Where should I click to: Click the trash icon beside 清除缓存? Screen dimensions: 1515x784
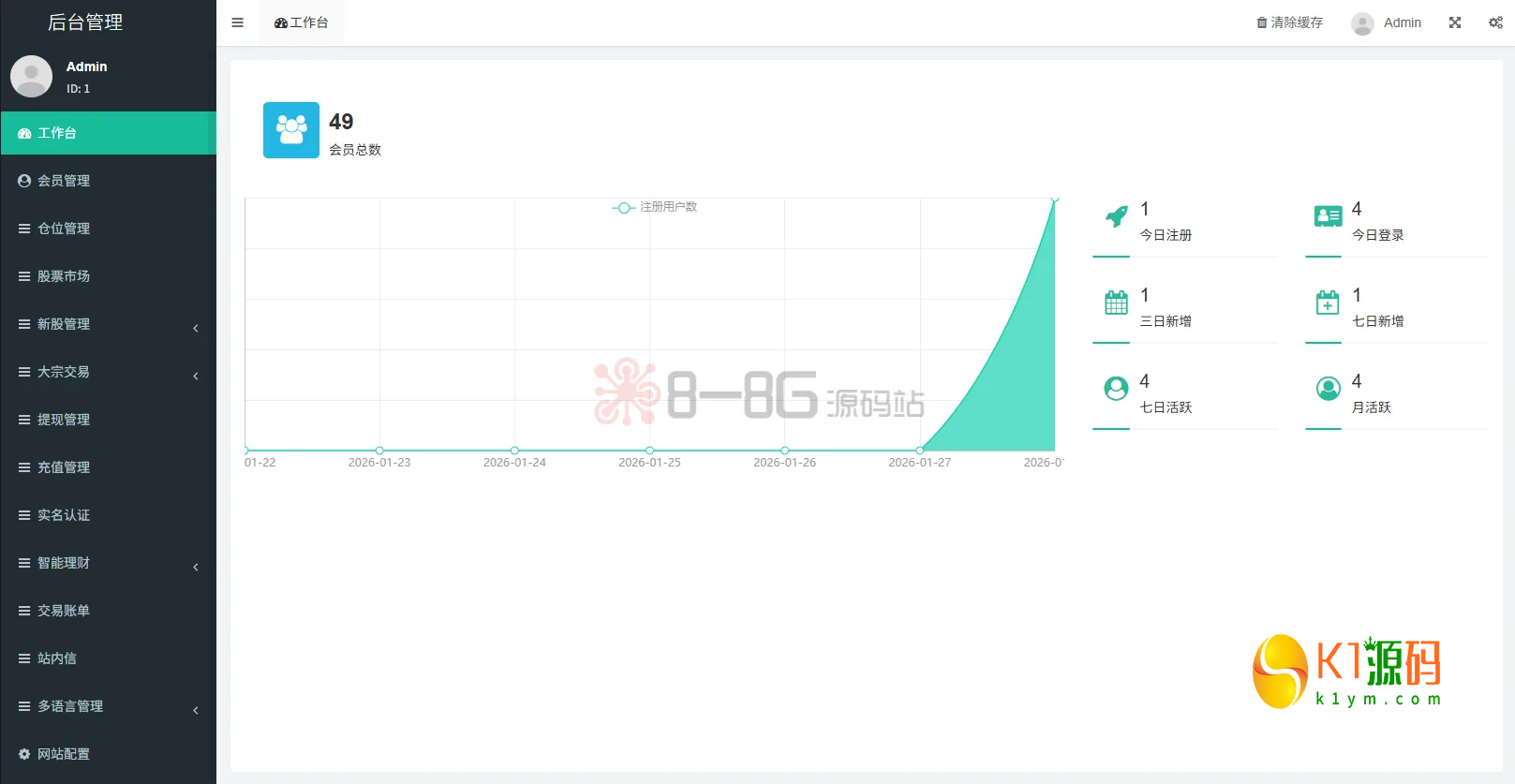coord(1261,22)
